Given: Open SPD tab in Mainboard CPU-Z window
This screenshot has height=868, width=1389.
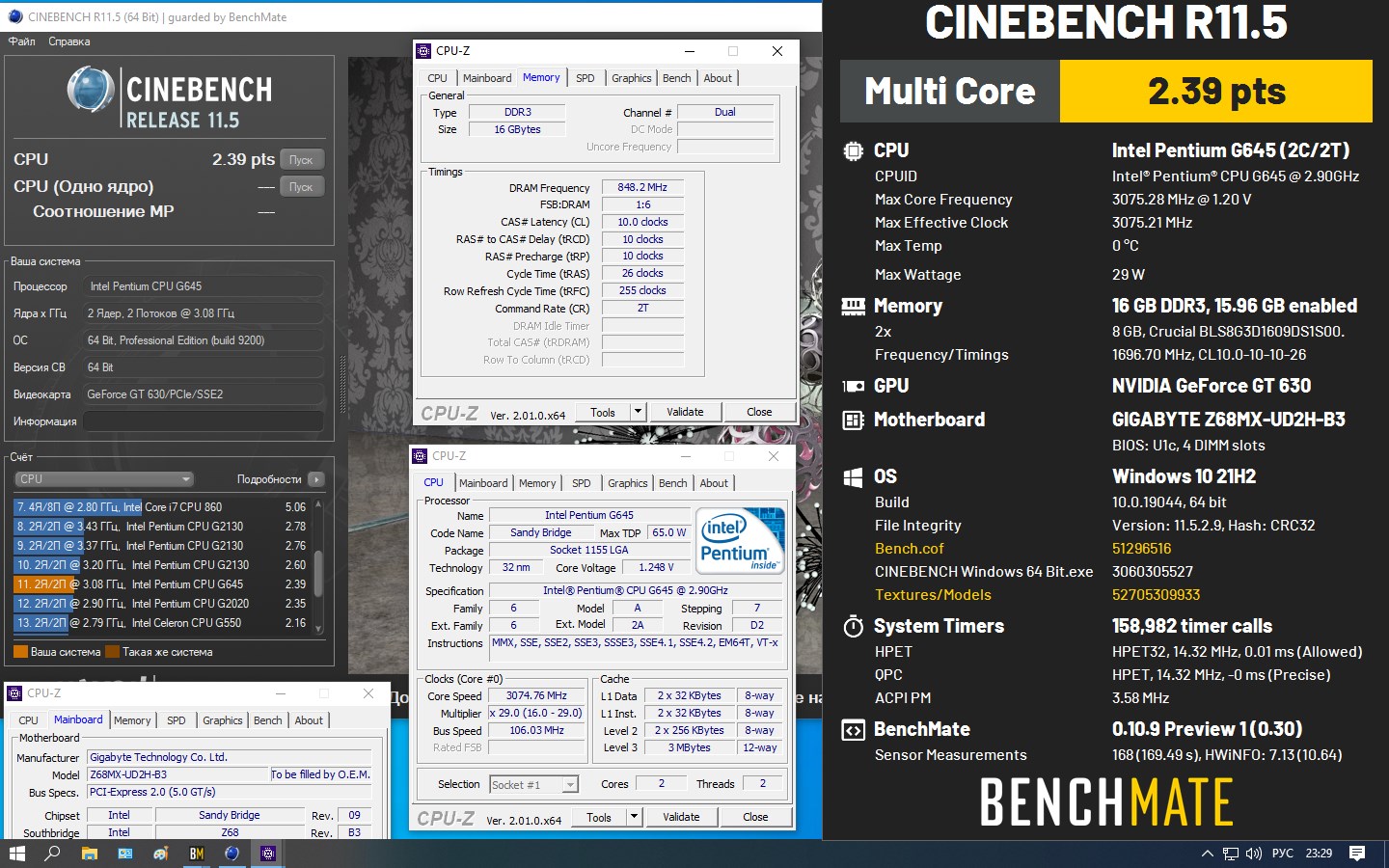Looking at the screenshot, I should 177,720.
